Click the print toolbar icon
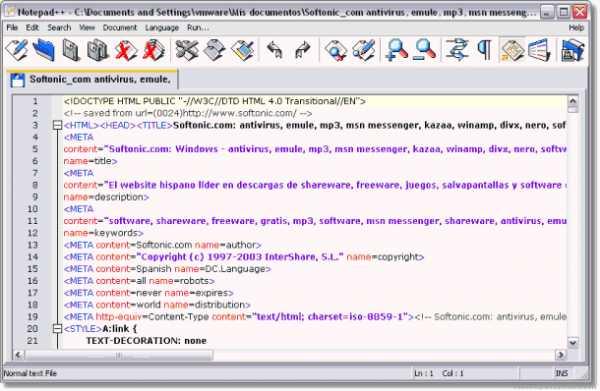This screenshot has width=600, height=391. 572,50
